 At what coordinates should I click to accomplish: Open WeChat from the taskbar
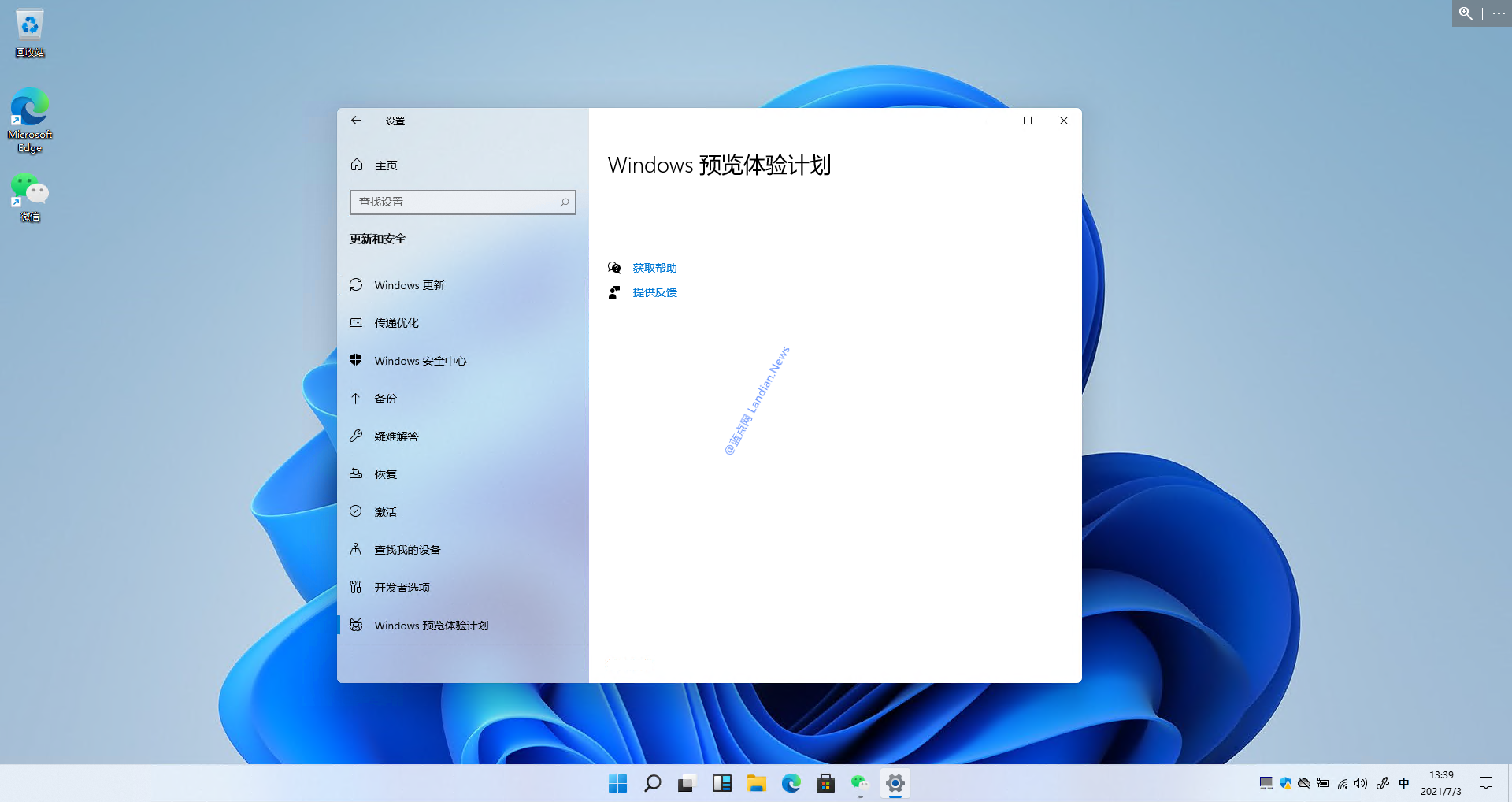[x=860, y=783]
